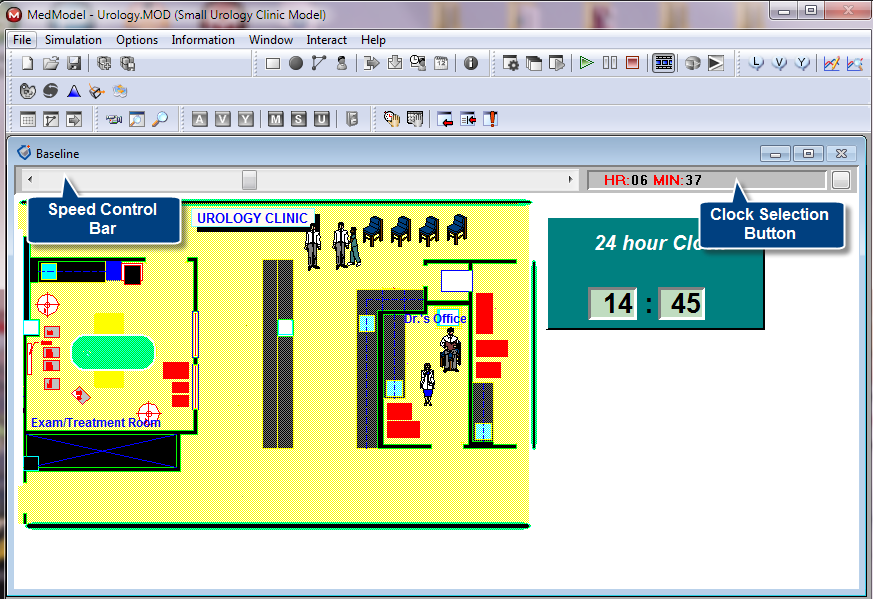This screenshot has width=873, height=599.
Task: Toggle the 'M' toolbar button
Action: (275, 119)
